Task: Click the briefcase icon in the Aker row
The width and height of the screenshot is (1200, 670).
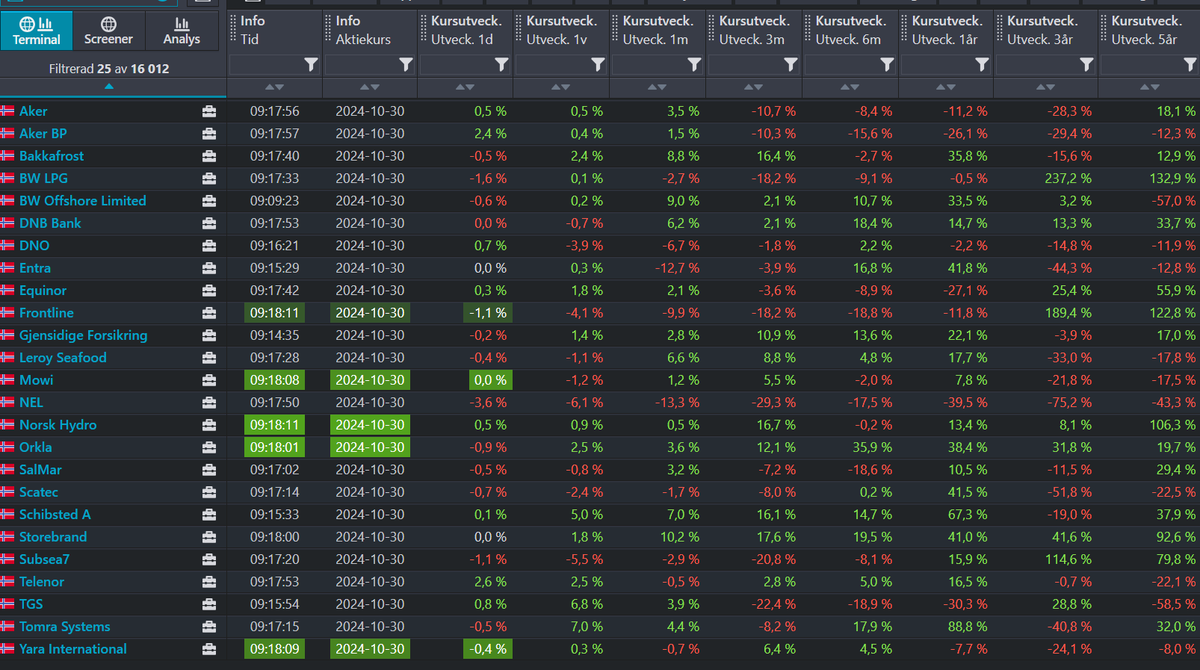Action: click(209, 111)
